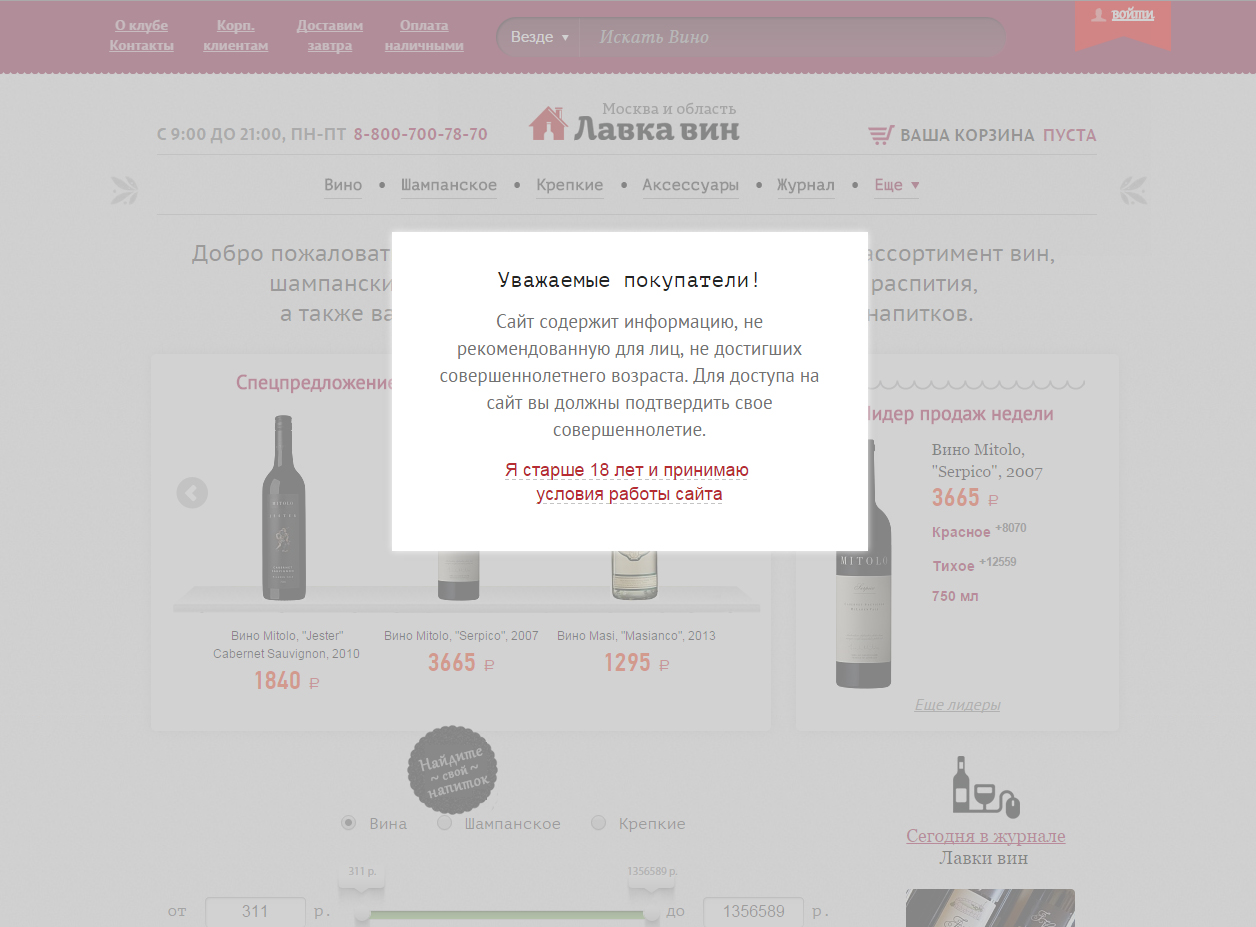The image size is (1256, 927).
Task: Click the maximum price slider handle
Action: tap(652, 913)
